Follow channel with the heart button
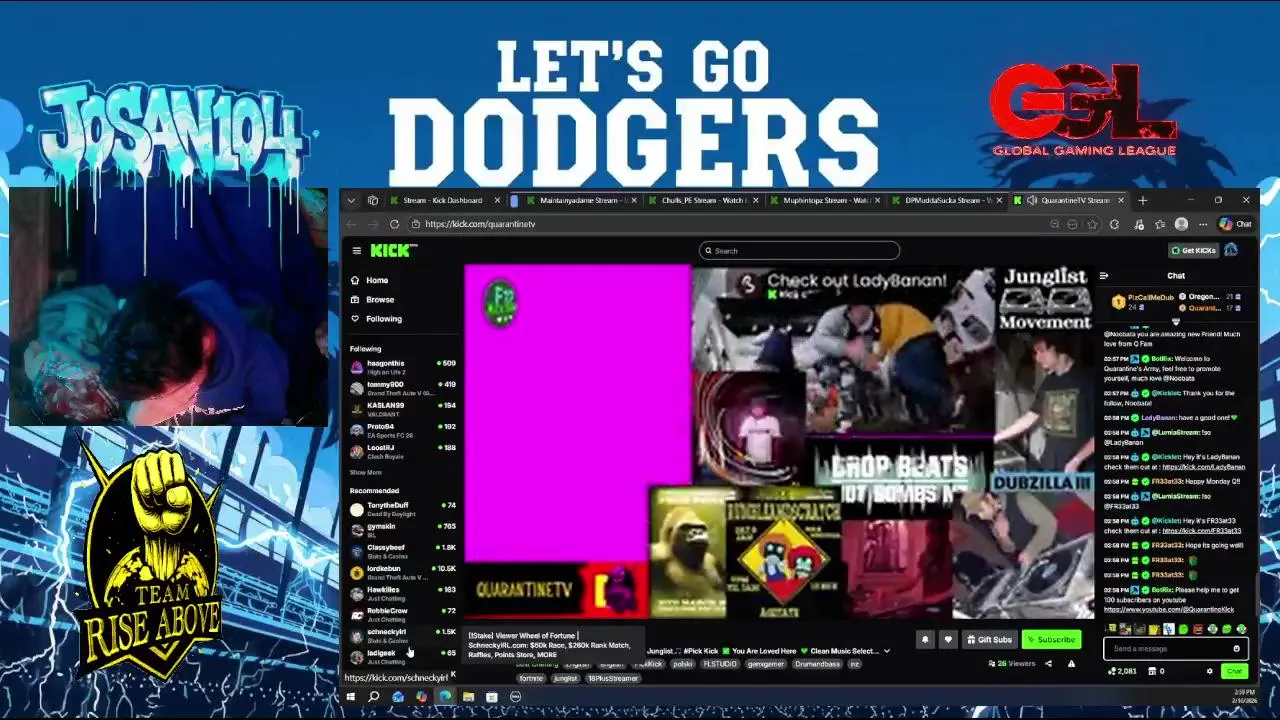The width and height of the screenshot is (1280, 720). point(948,639)
